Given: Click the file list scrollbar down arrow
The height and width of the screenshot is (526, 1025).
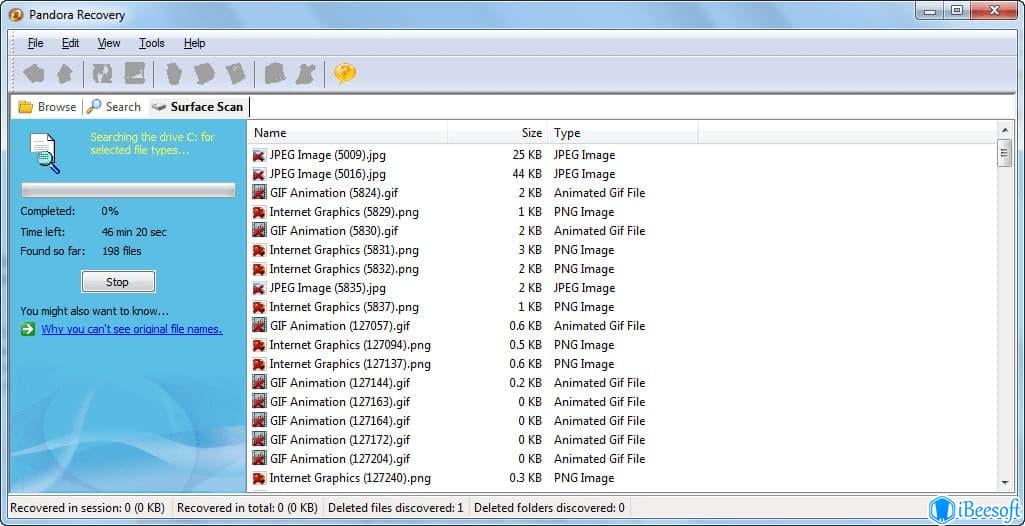Looking at the screenshot, I should tap(1005, 483).
